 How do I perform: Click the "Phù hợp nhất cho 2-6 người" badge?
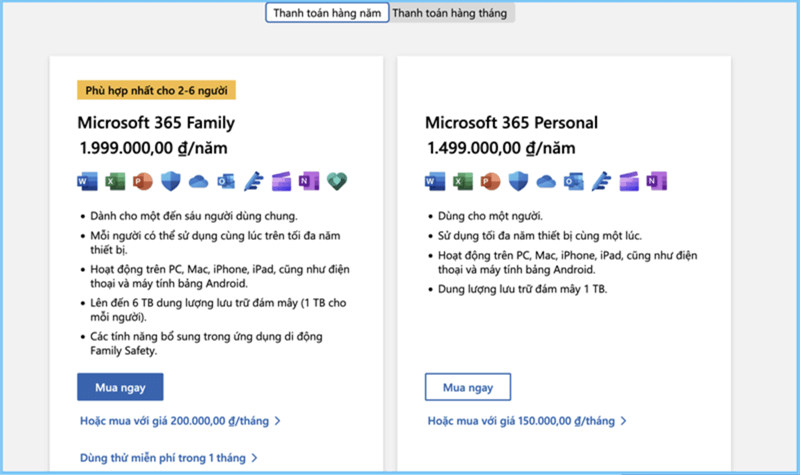tap(156, 90)
